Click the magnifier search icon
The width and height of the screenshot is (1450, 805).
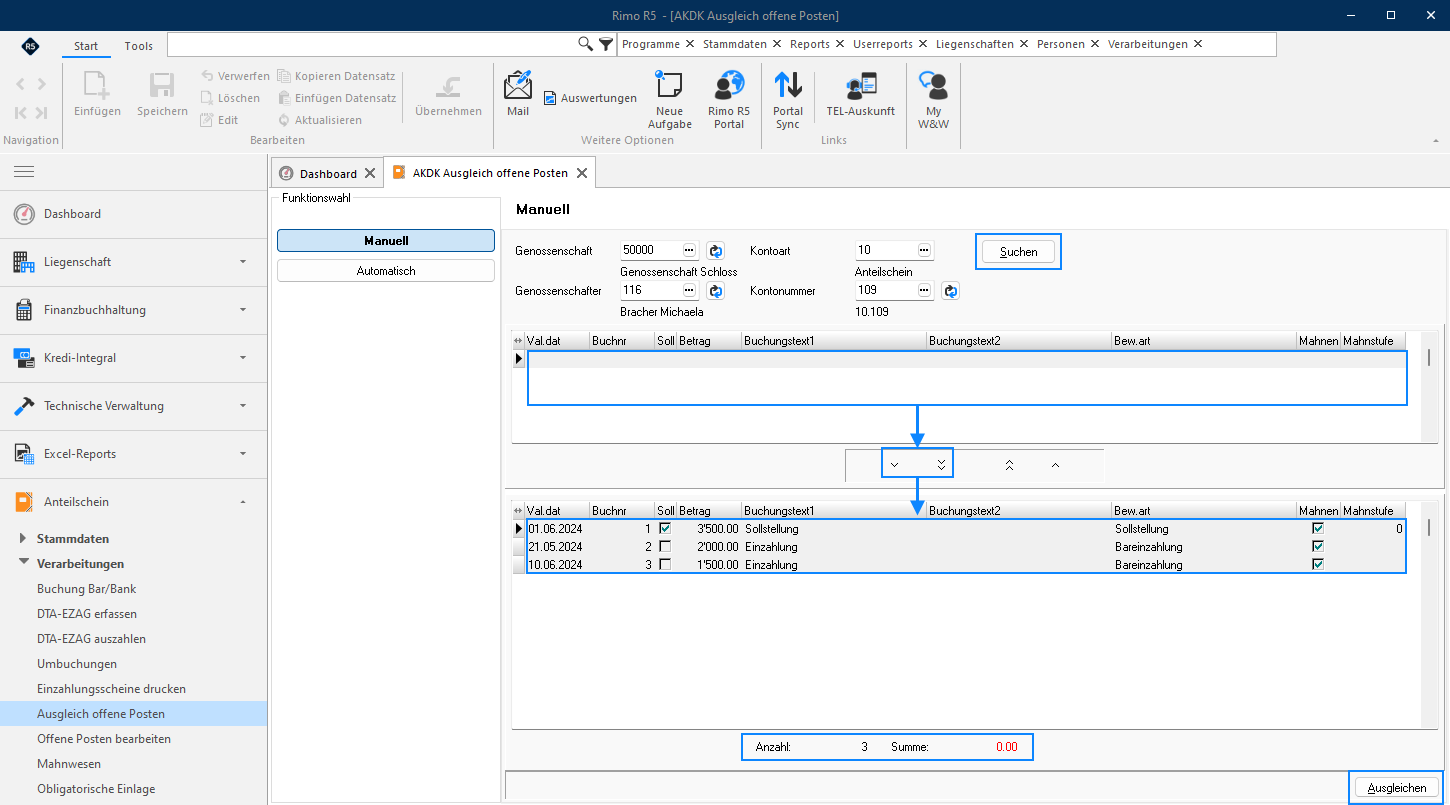[586, 44]
